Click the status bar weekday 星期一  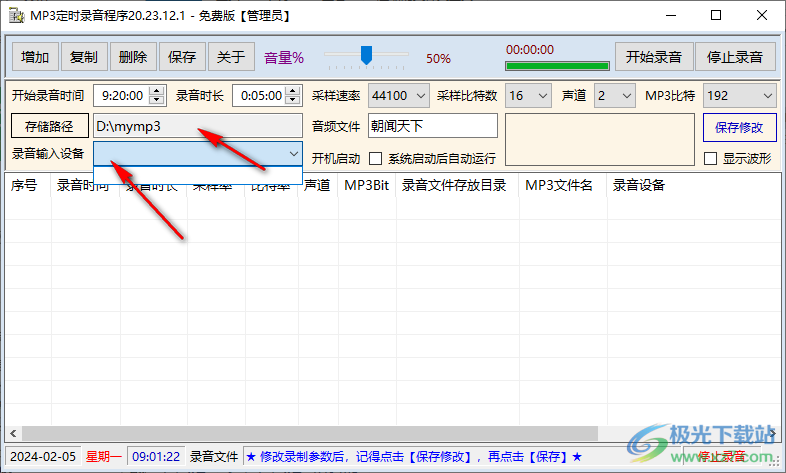103,456
